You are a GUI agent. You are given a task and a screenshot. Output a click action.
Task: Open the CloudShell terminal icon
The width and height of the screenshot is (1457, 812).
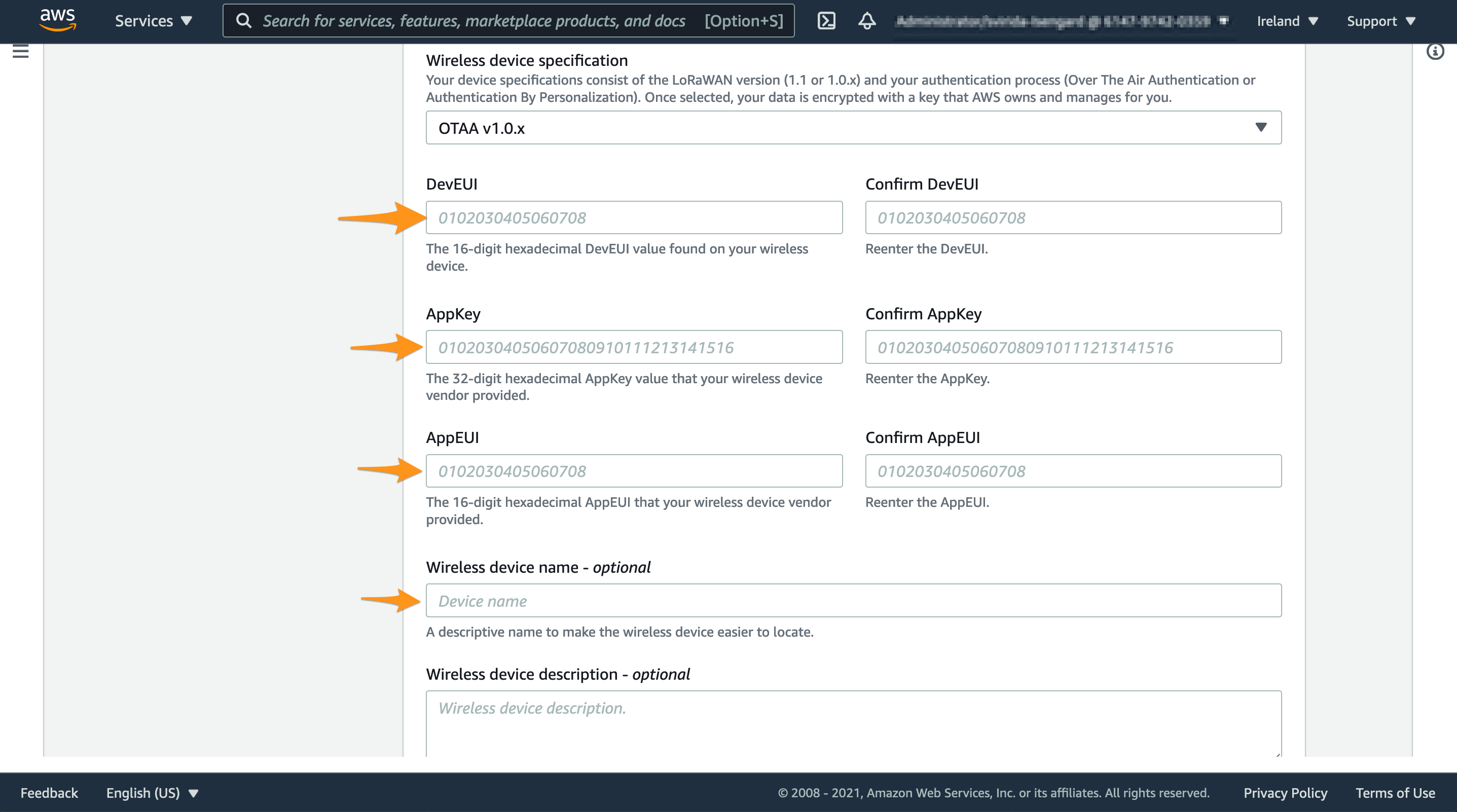[x=826, y=21]
